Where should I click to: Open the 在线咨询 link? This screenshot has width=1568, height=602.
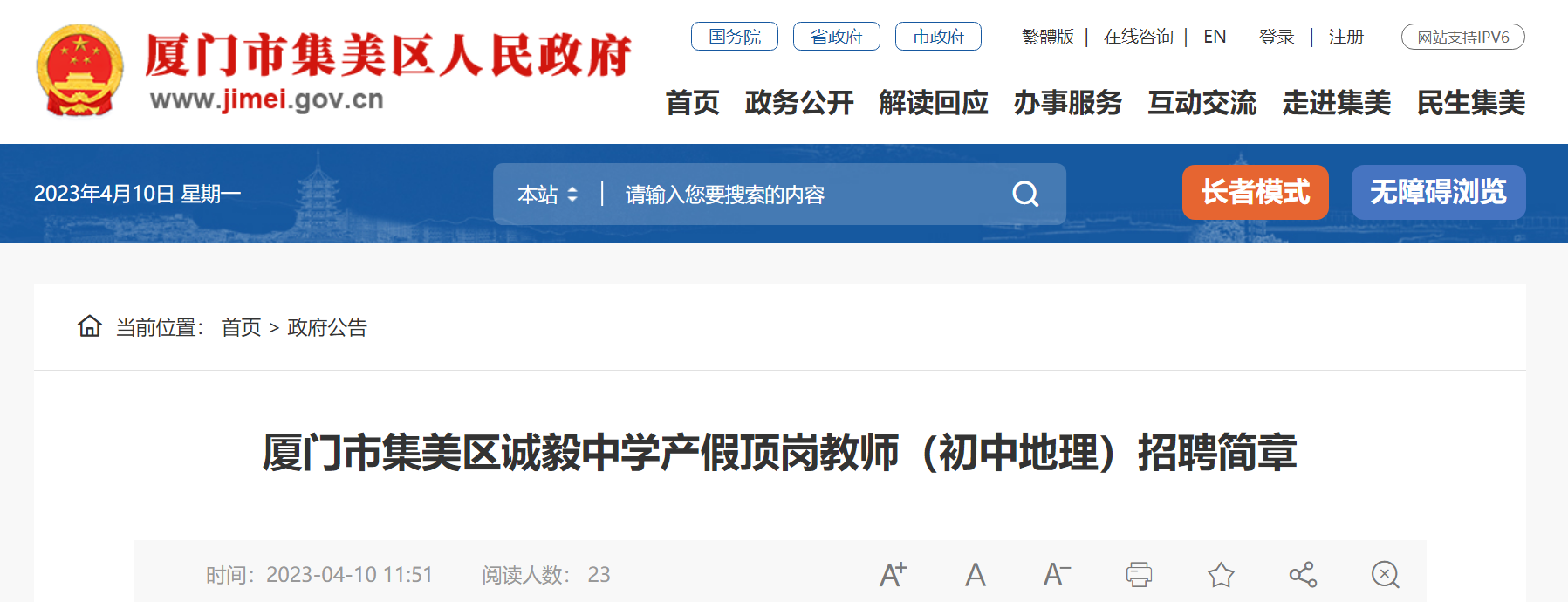coord(1138,37)
